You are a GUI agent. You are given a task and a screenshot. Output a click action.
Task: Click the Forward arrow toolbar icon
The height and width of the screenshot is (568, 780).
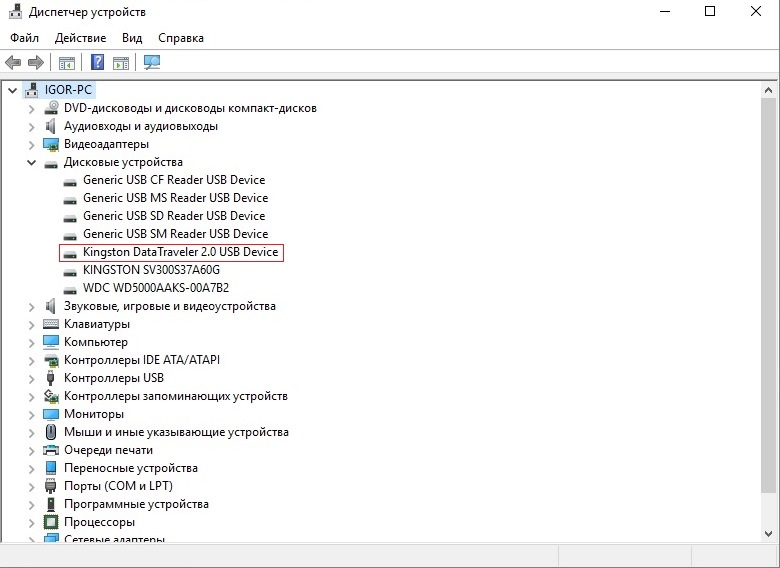(x=35, y=63)
